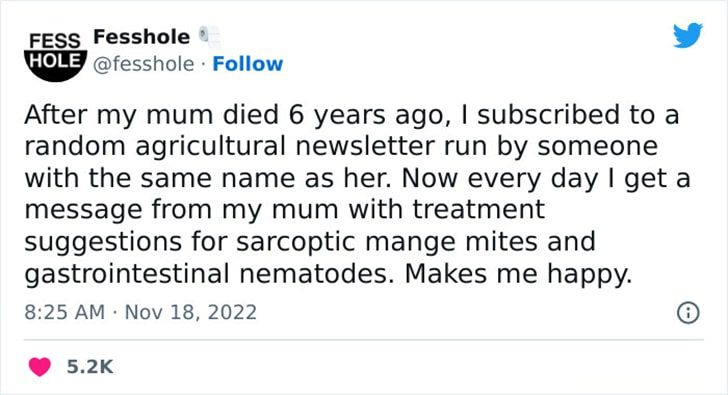The height and width of the screenshot is (395, 728).
Task: Like the tweet with the pink heart
Action: point(39,367)
